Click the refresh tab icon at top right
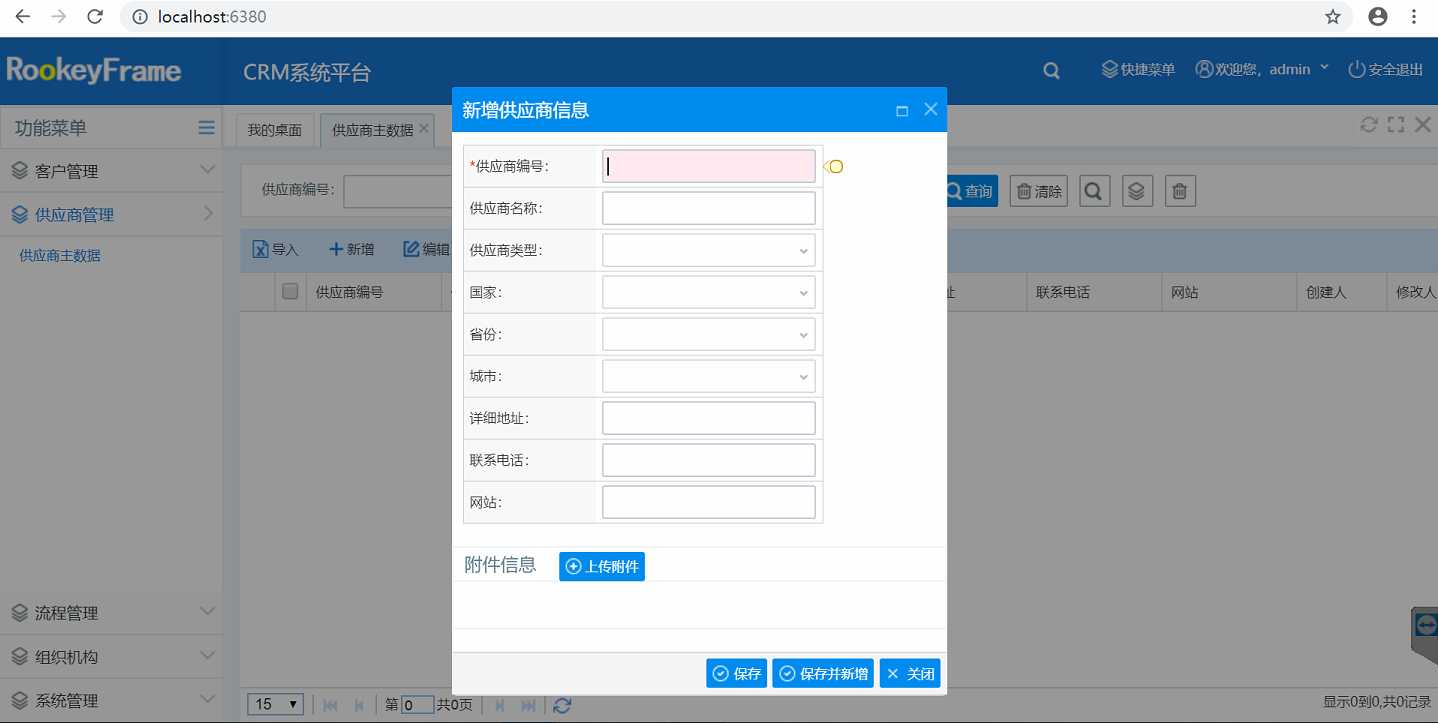The width and height of the screenshot is (1438, 723). [1369, 125]
